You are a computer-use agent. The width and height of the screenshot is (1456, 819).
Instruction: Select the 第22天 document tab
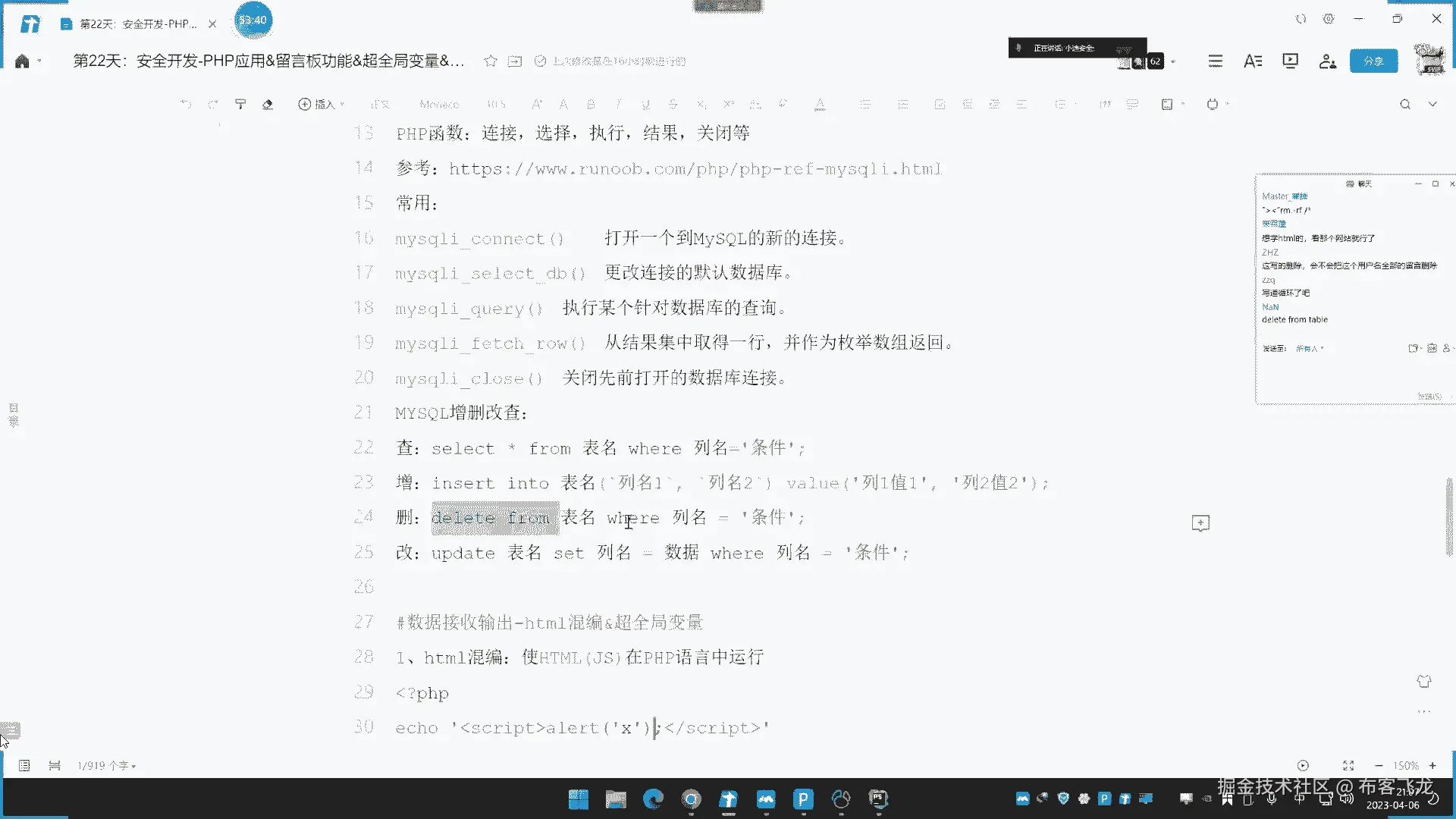point(136,24)
